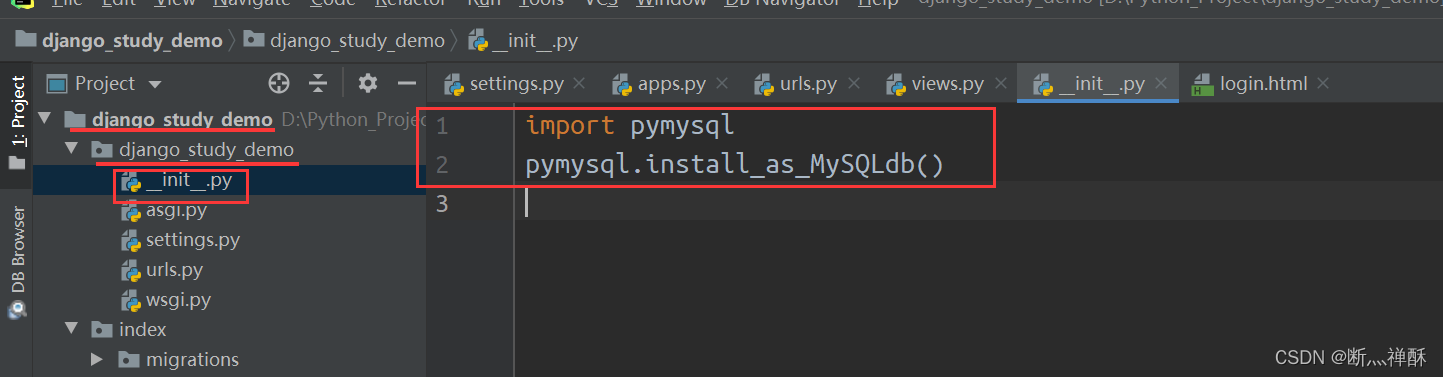This screenshot has height=377, width=1443.
Task: Switch to the urls.py editor tab
Action: click(x=796, y=84)
